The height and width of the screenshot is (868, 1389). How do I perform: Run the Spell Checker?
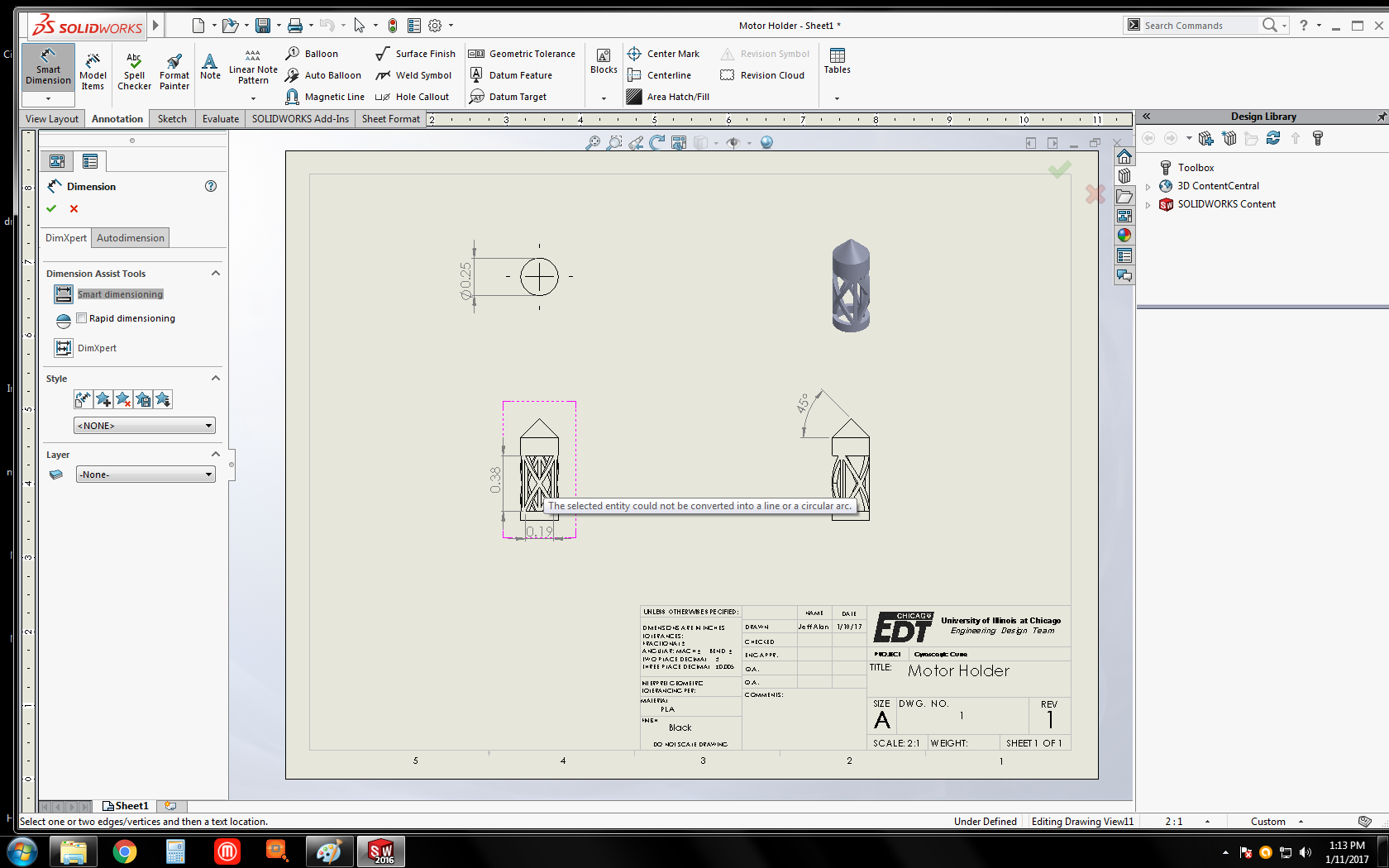tap(133, 70)
